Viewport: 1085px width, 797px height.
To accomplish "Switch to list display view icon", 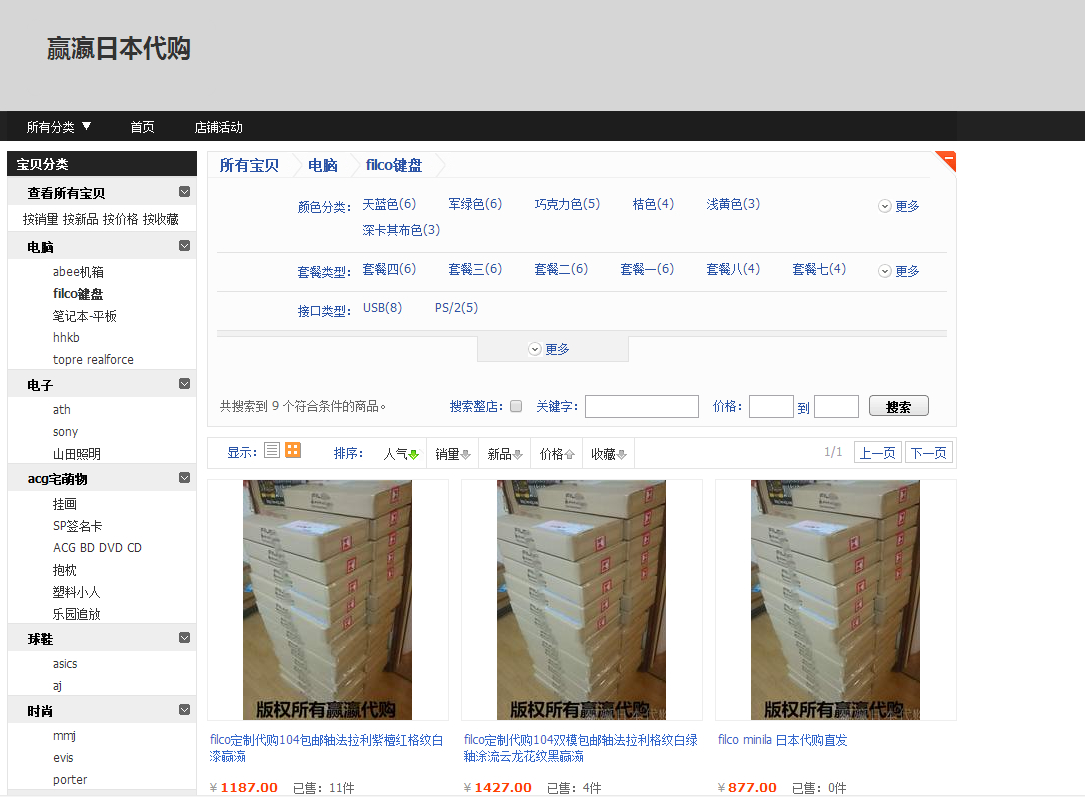I will pyautogui.click(x=272, y=450).
